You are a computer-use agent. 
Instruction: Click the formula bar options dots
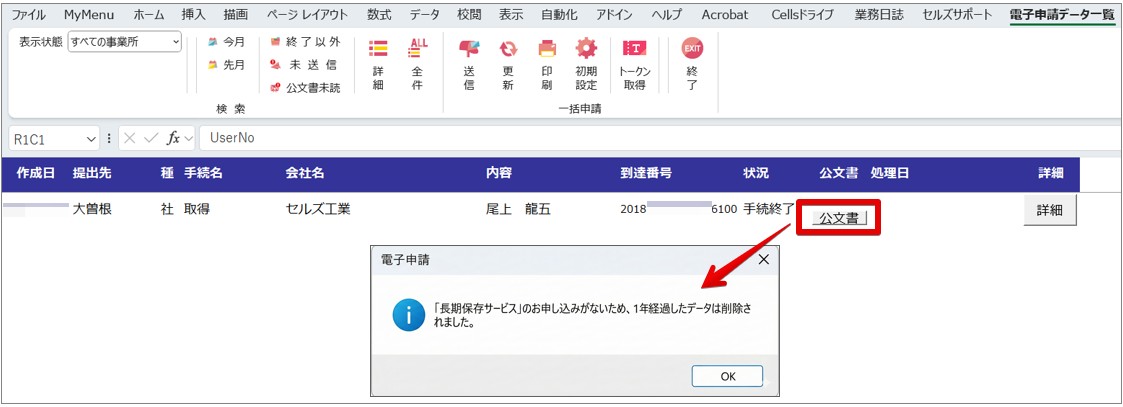point(109,138)
